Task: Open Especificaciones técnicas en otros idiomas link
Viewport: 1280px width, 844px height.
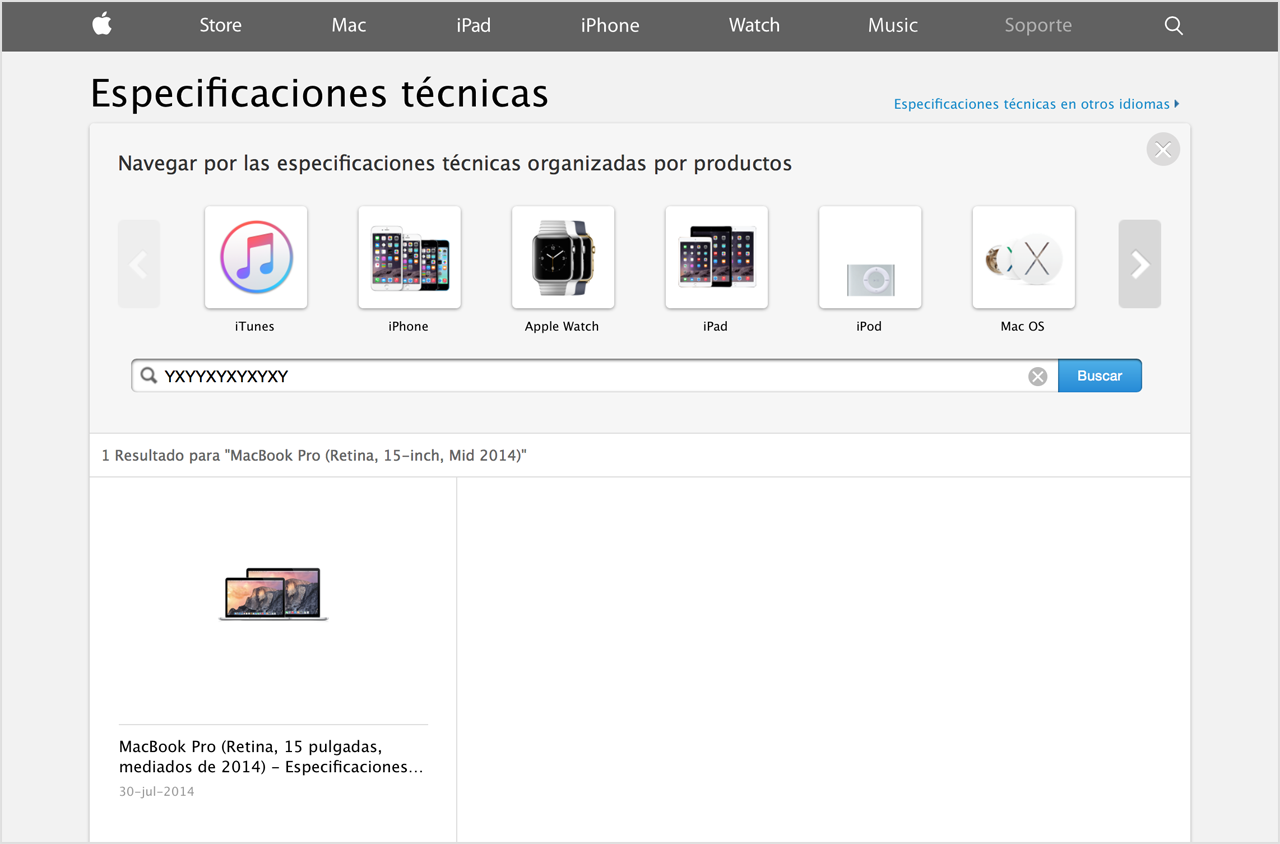Action: click(x=1035, y=104)
